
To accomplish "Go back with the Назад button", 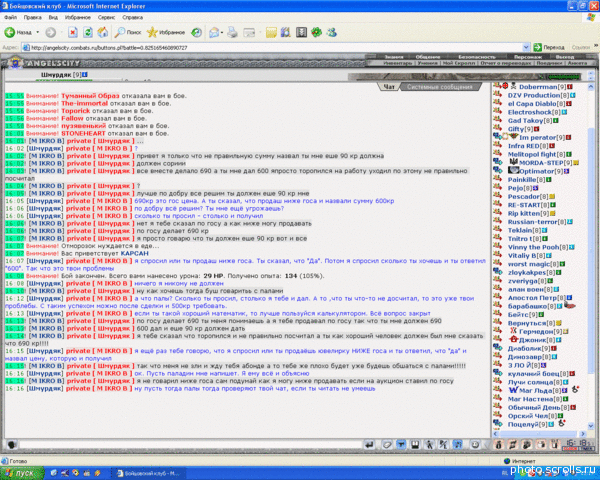I will click(x=18, y=33).
